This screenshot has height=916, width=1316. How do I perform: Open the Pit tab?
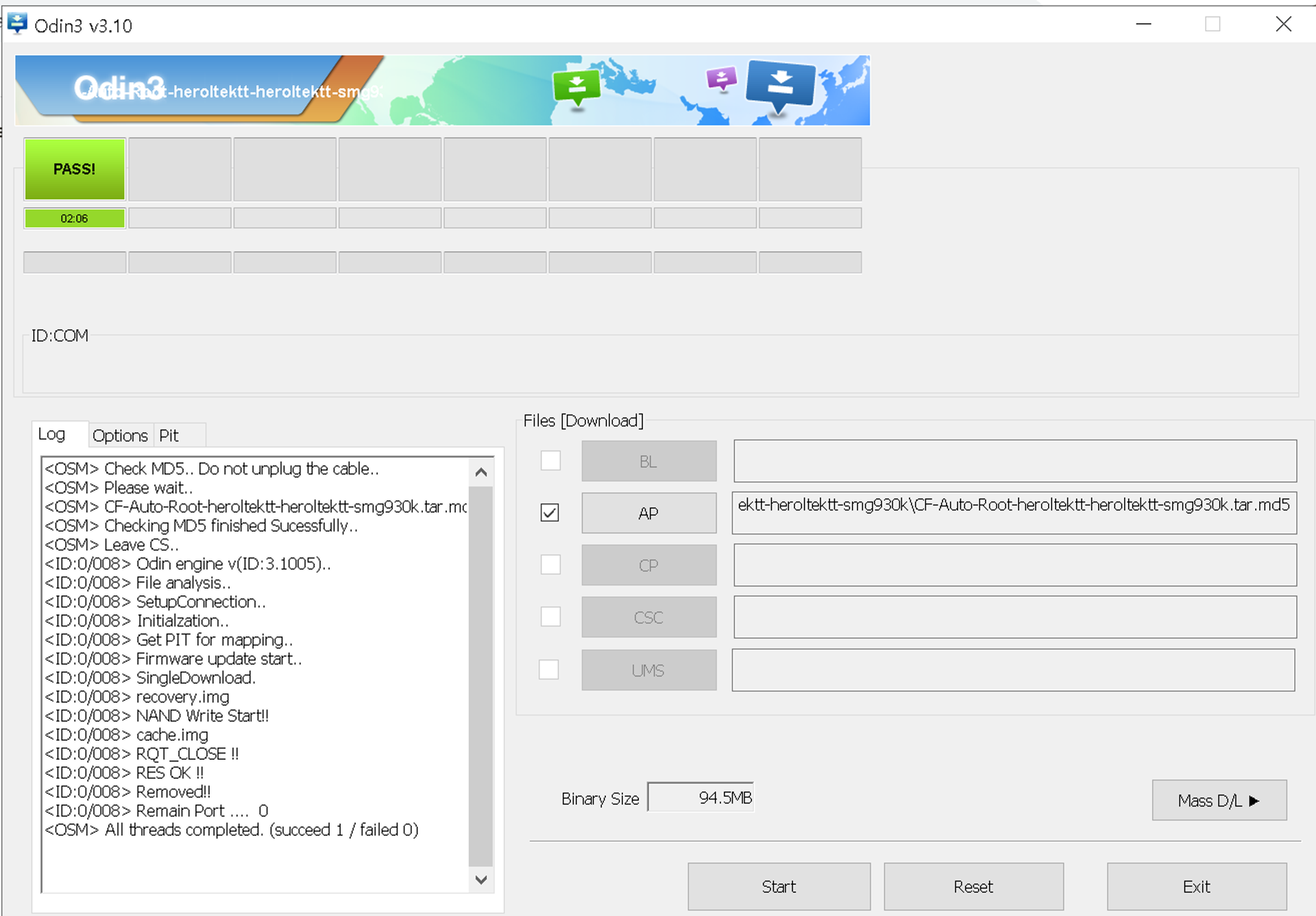[169, 436]
